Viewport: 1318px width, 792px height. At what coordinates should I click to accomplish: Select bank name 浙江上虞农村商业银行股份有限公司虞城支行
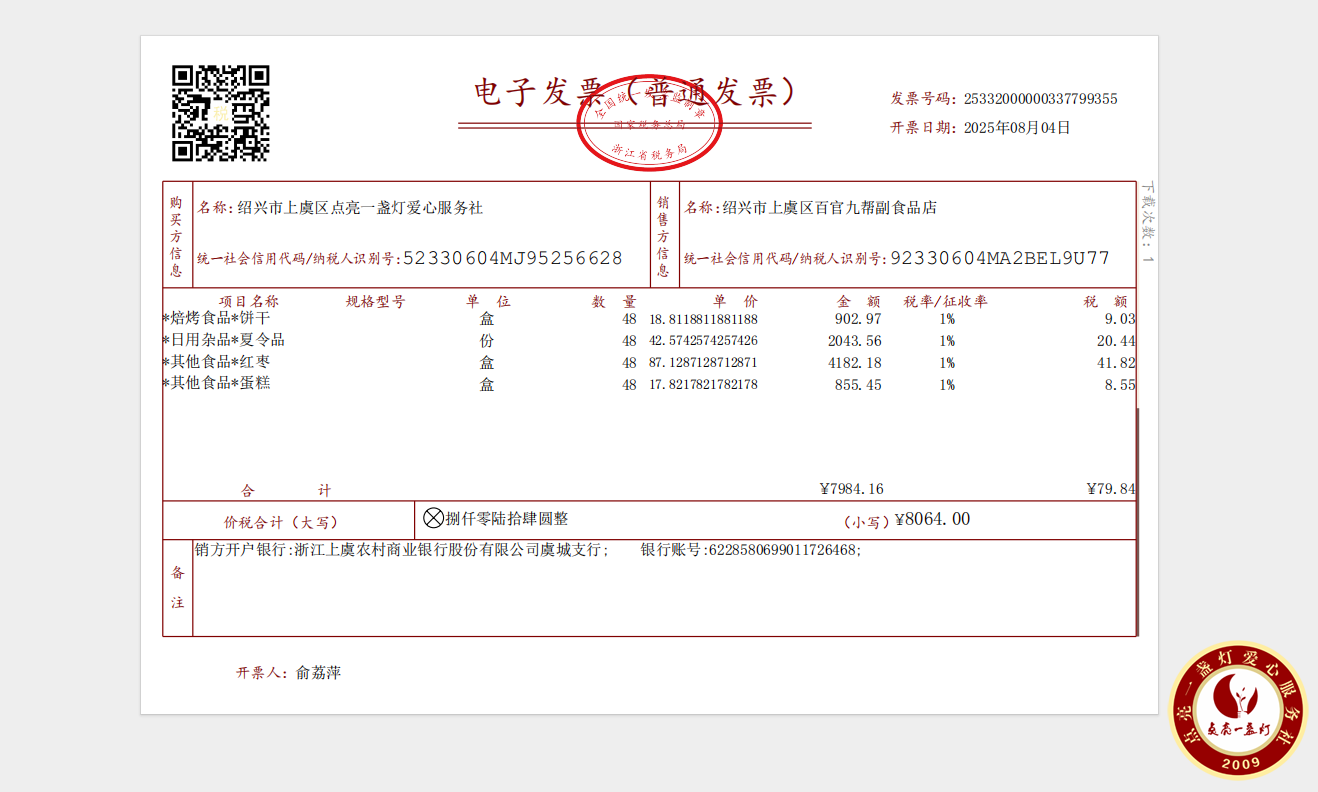coord(449,550)
